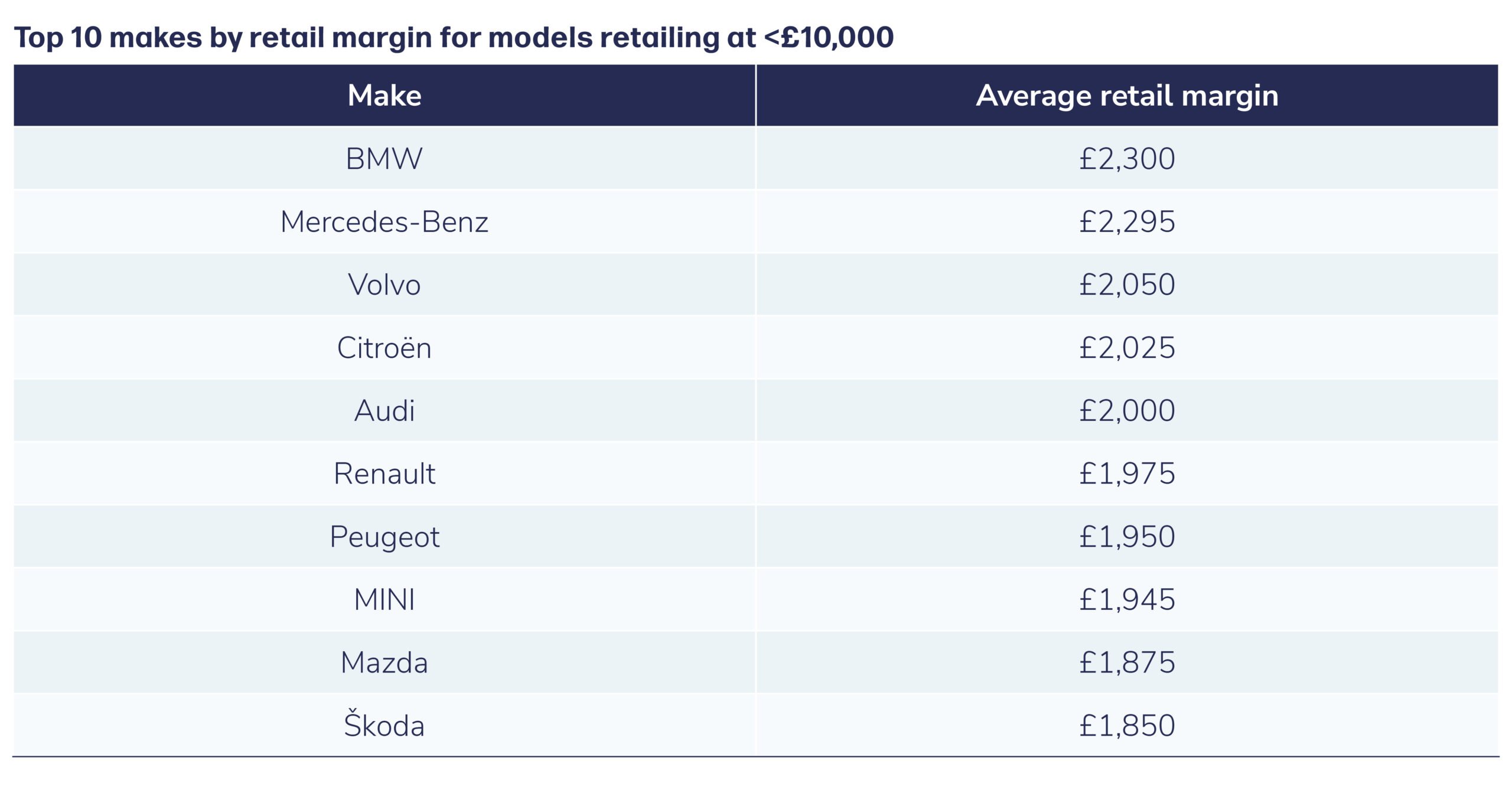Image resolution: width=1512 pixels, height=790 pixels.
Task: Click the £1,975 margin cell
Action: click(1127, 474)
